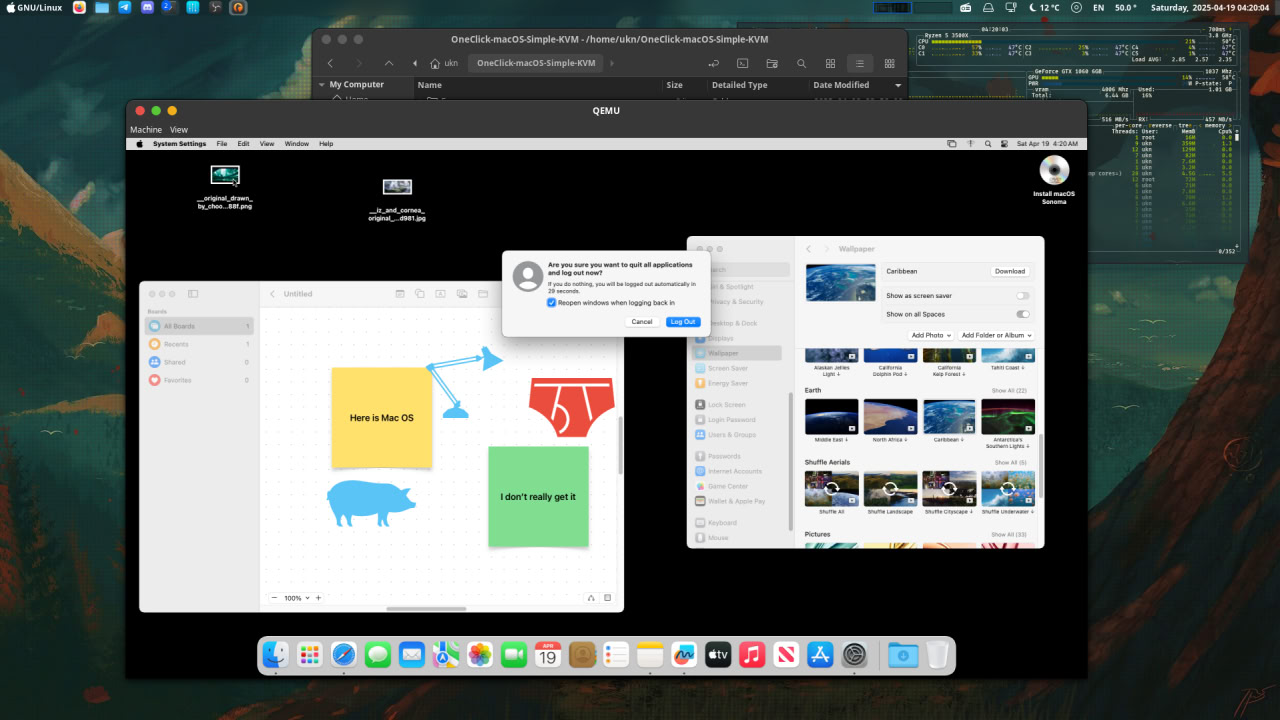Enable Show as screen saver switch
This screenshot has height=720, width=1280.
pyautogui.click(x=1022, y=296)
